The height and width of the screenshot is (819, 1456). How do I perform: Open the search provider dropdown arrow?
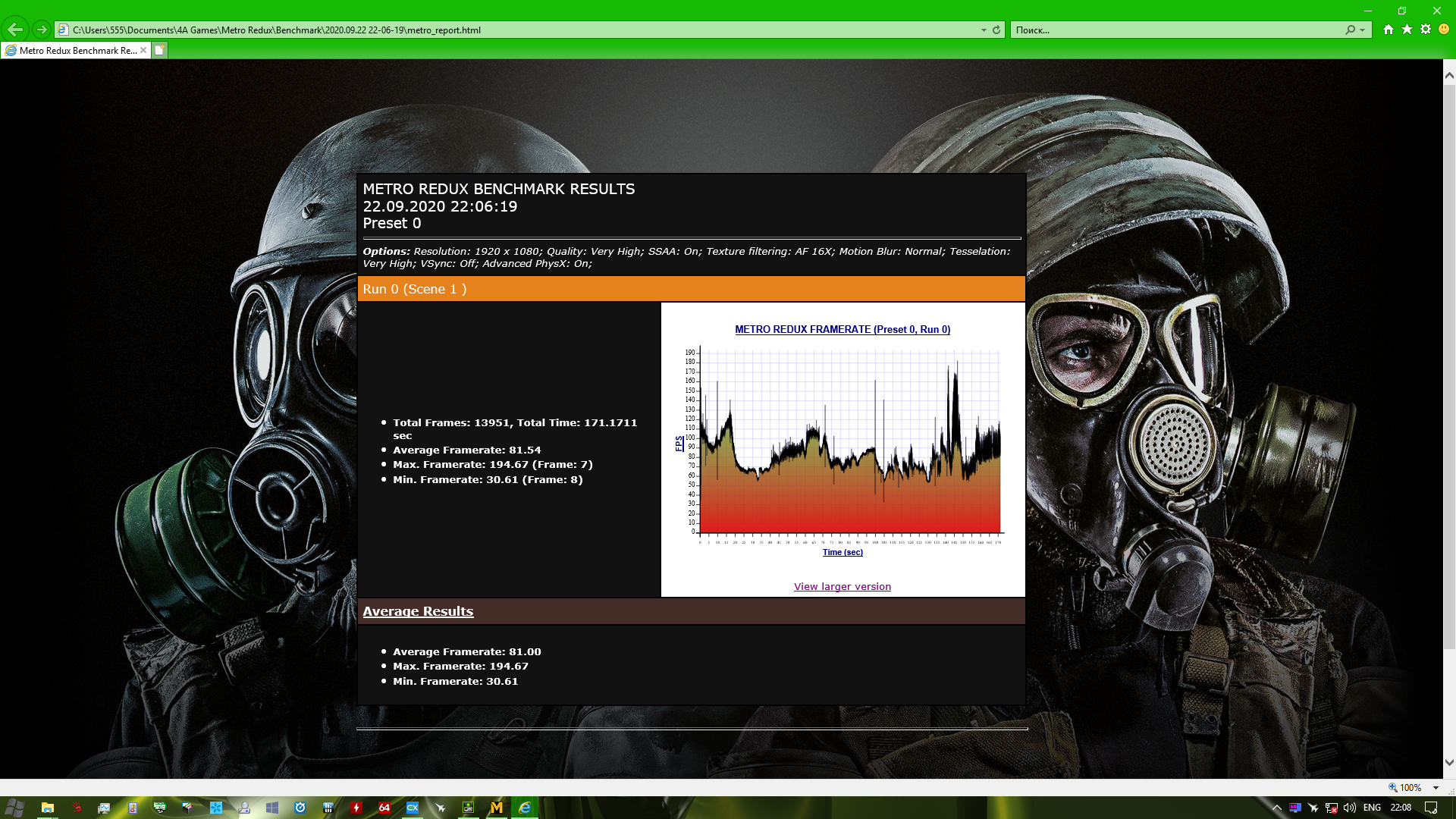click(1363, 30)
